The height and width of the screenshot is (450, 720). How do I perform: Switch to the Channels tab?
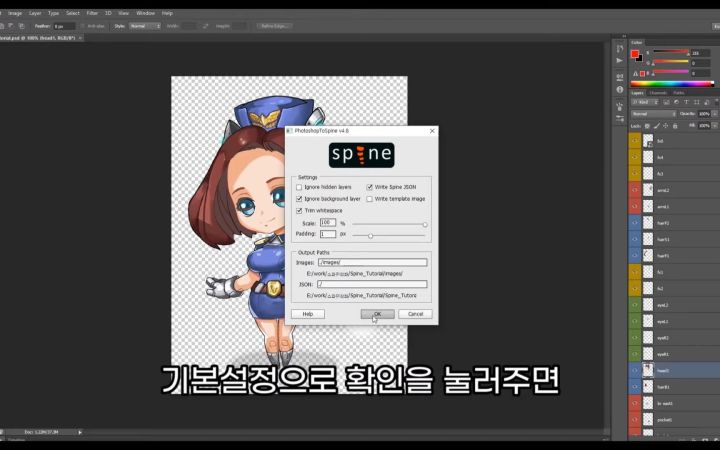point(658,93)
